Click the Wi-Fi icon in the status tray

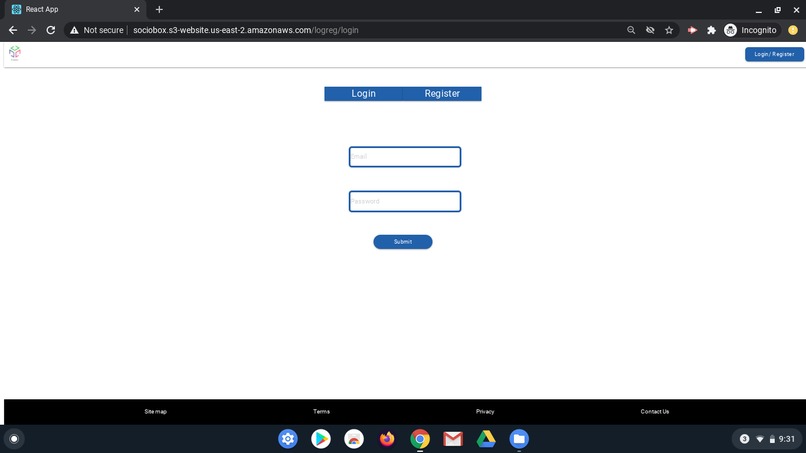(760, 439)
